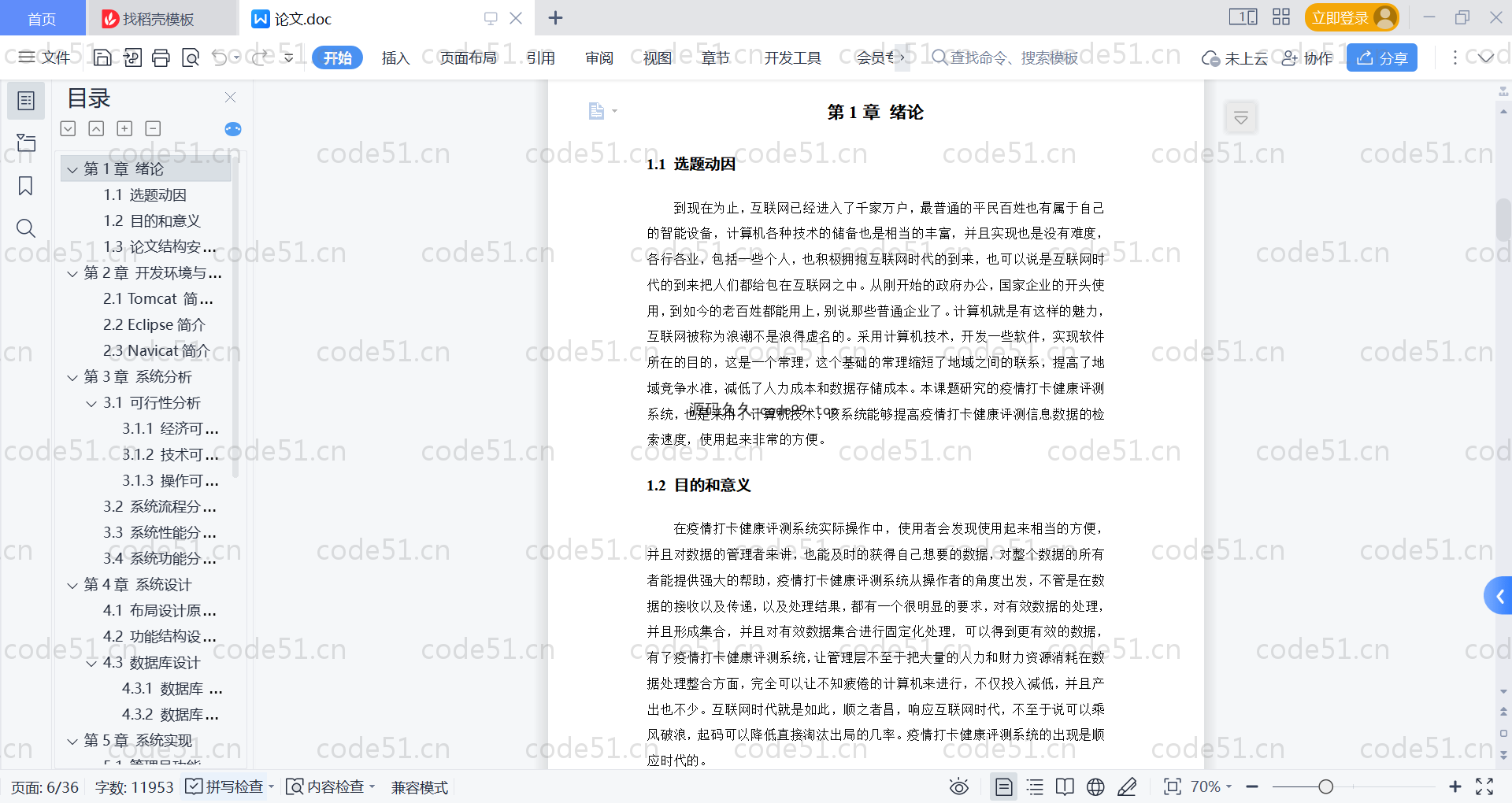Go to 2.2 Eclipse 简介 in outline
This screenshot has width=1512, height=803.
[x=154, y=325]
